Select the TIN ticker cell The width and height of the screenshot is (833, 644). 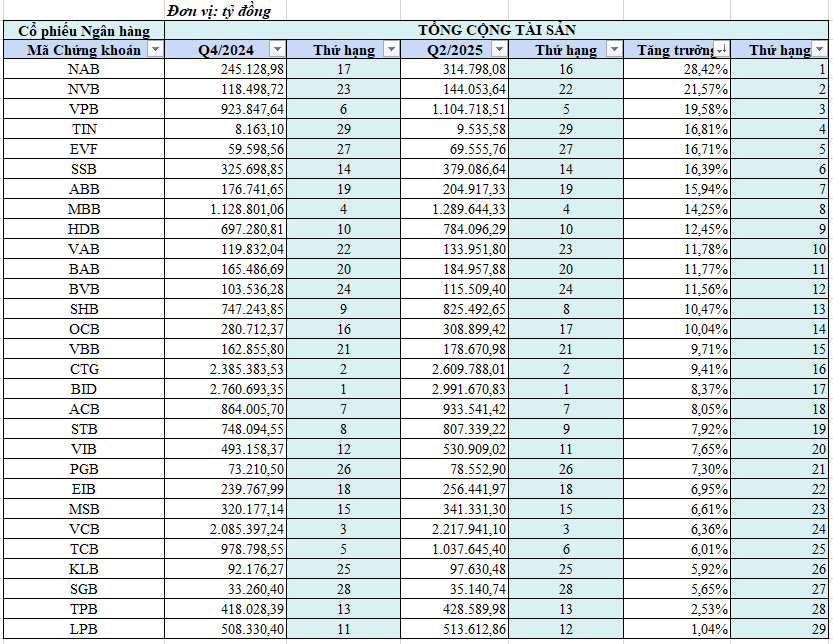coord(84,129)
